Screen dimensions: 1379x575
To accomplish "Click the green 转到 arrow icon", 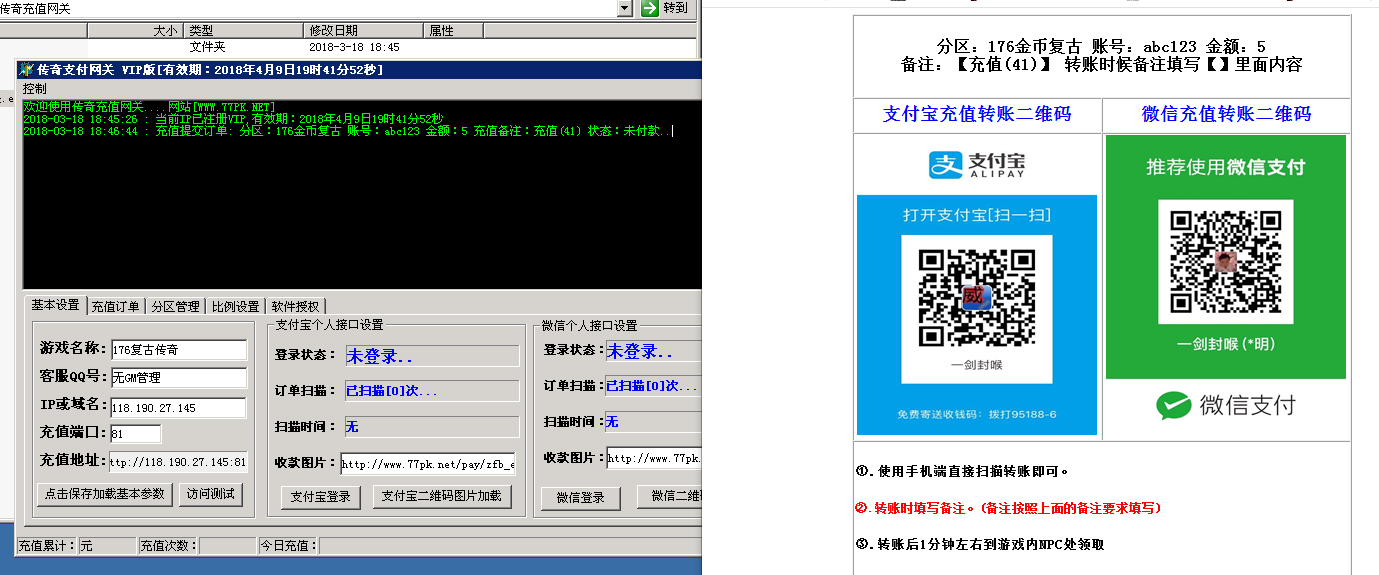I will click(650, 8).
